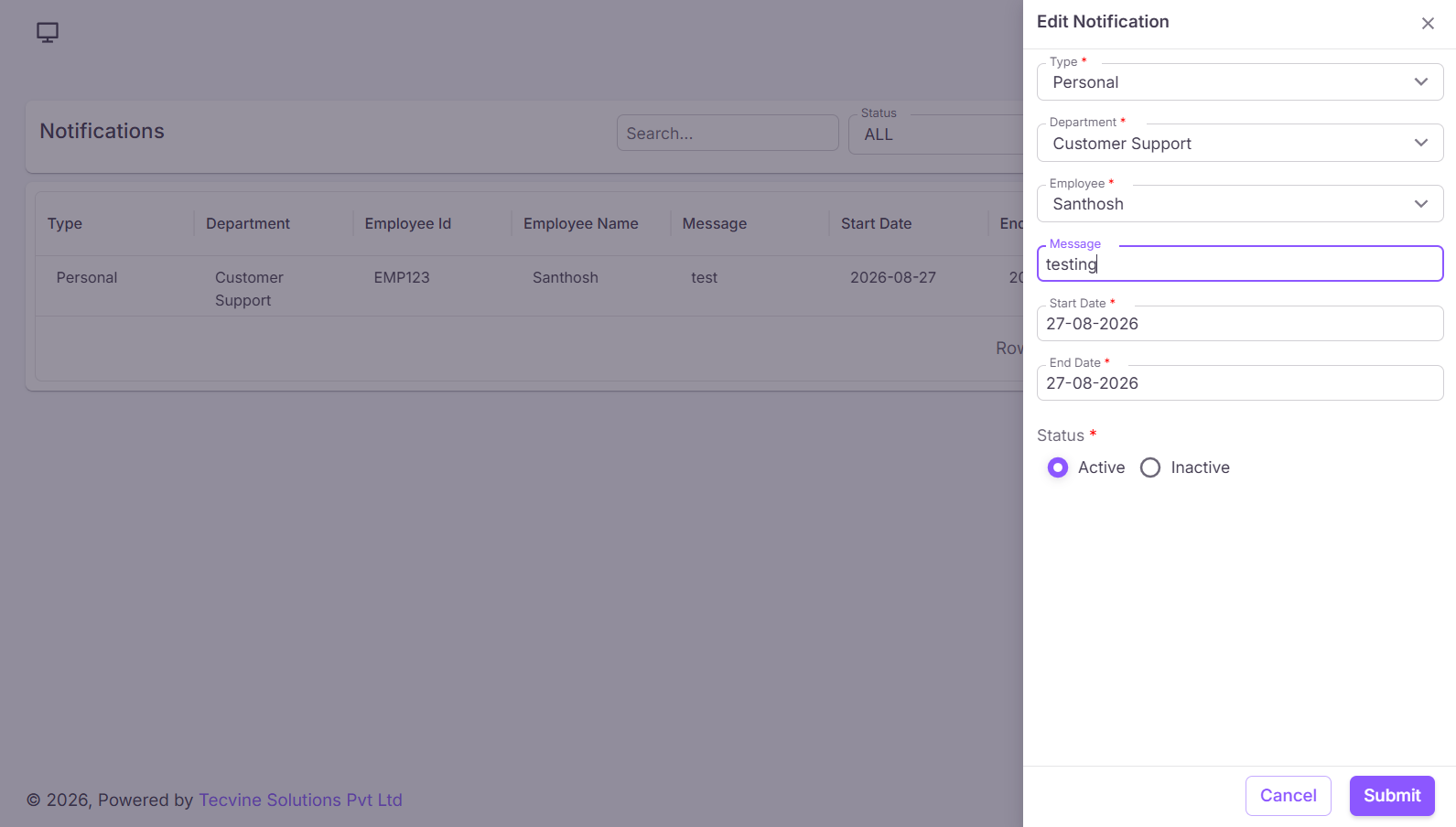Screen dimensions: 1456x827
Task: Expand the Employee dropdown chevron
Action: click(1421, 204)
